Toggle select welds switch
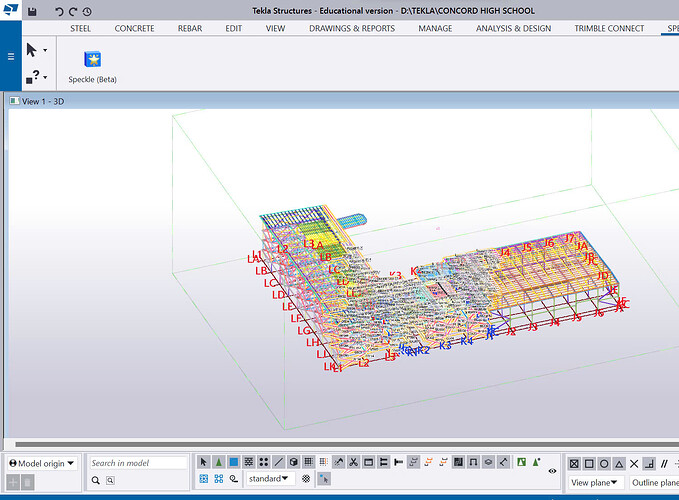This screenshot has width=679, height=500. tap(339, 462)
